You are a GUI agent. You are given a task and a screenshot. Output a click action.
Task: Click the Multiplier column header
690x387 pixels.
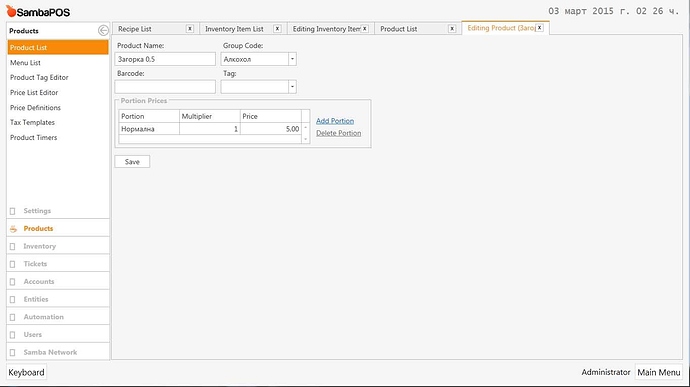(210, 116)
